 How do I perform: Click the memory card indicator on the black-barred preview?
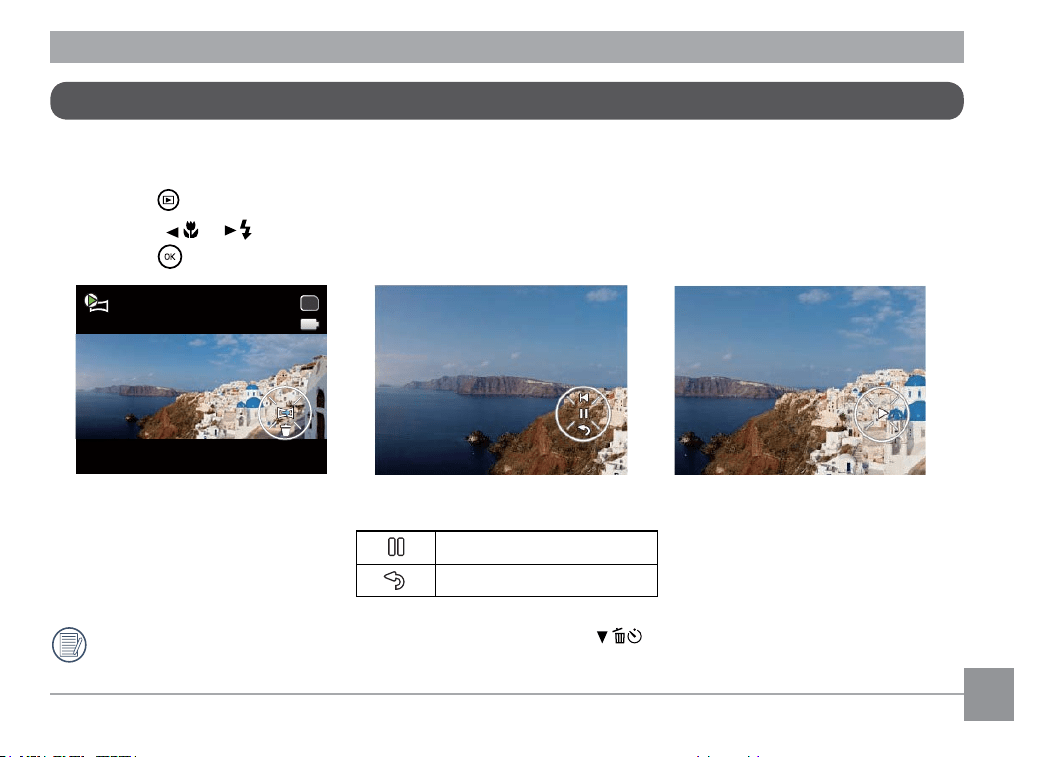tap(310, 303)
